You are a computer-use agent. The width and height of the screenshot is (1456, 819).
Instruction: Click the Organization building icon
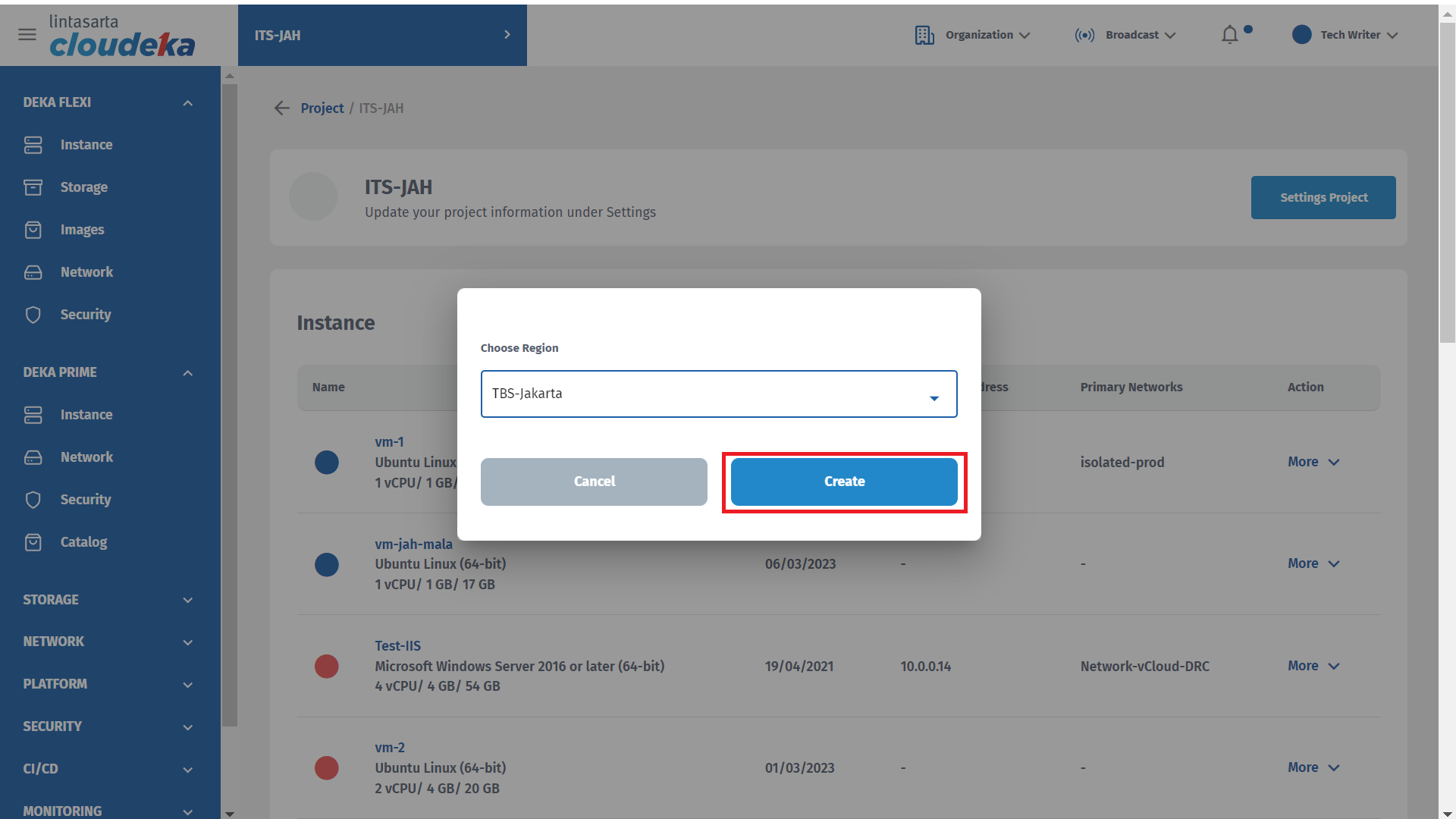click(924, 35)
